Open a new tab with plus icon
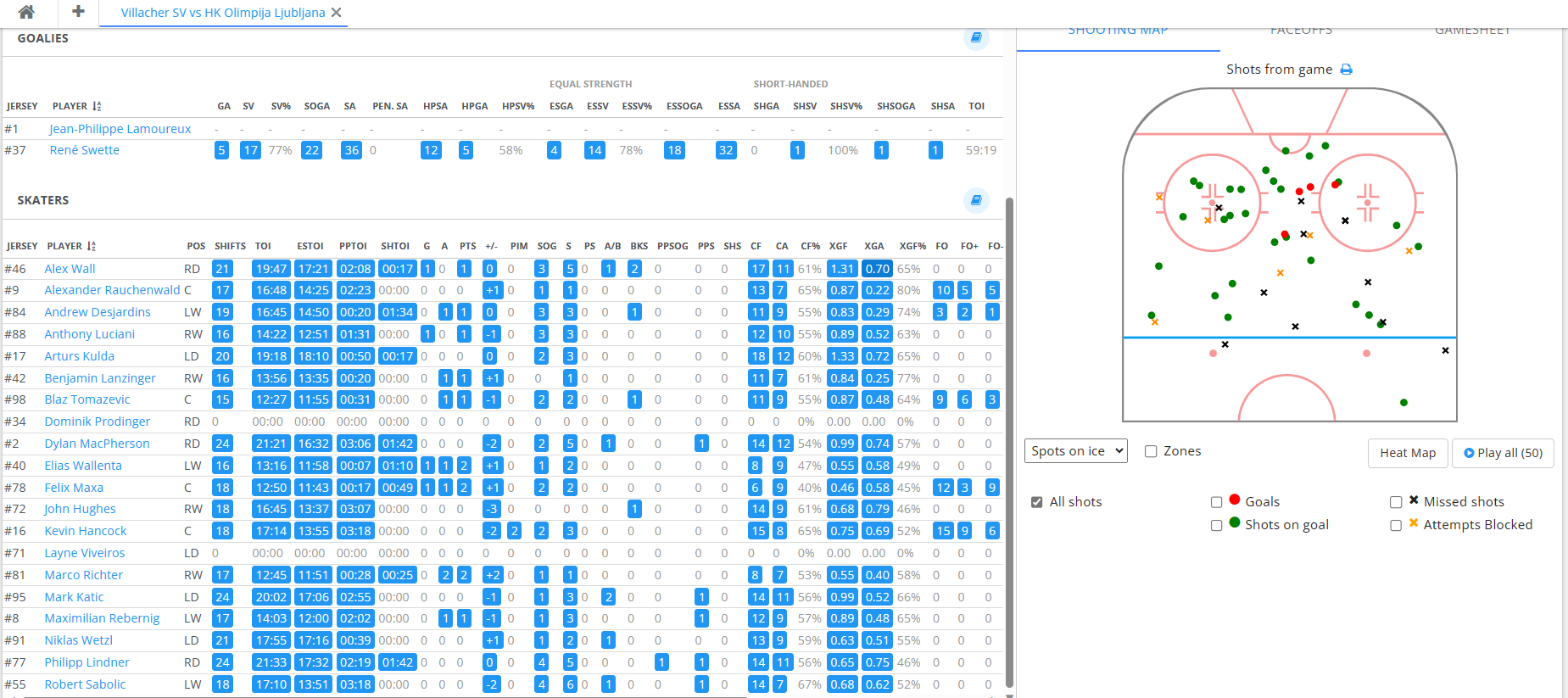Image resolution: width=1568 pixels, height=698 pixels. (x=78, y=12)
